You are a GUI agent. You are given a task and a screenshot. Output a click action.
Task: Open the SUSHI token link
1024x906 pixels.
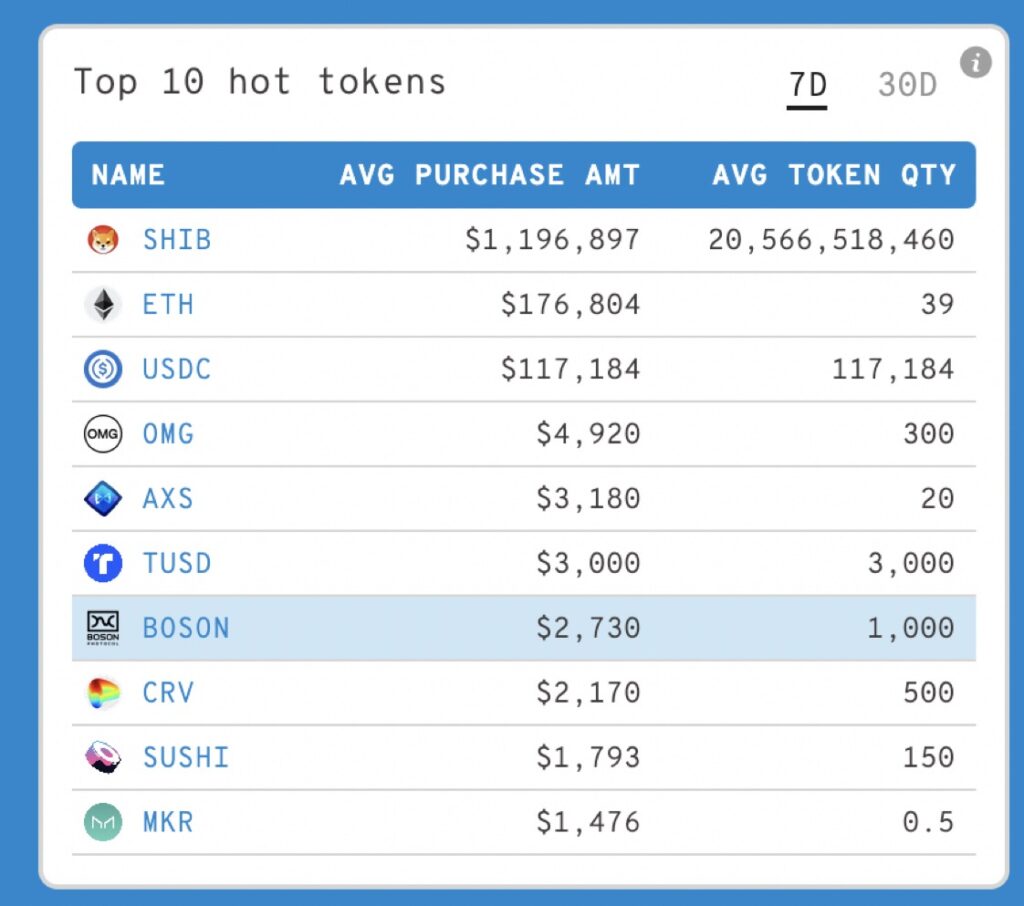click(186, 757)
